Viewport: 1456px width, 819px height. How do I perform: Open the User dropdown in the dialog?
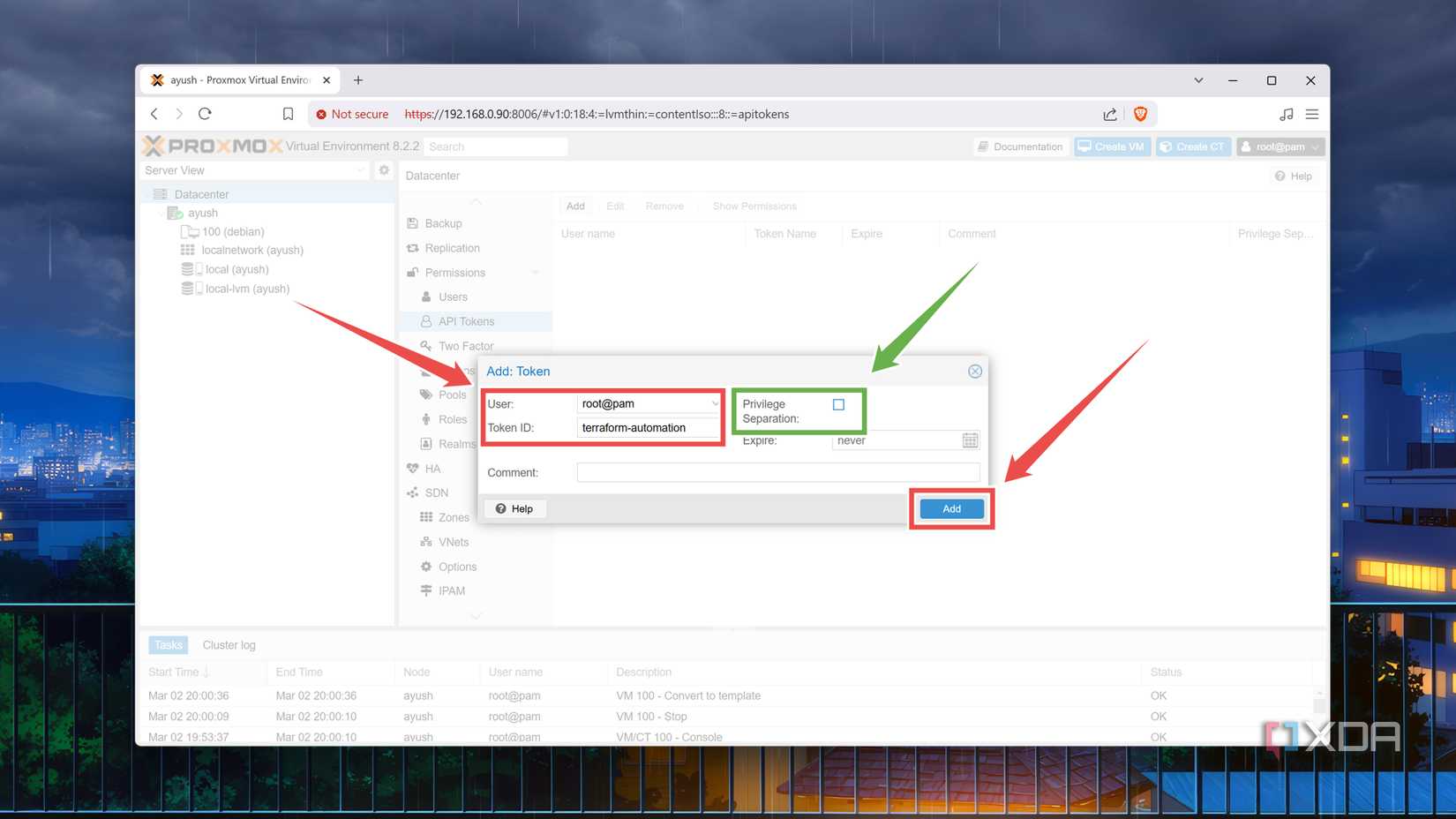715,403
